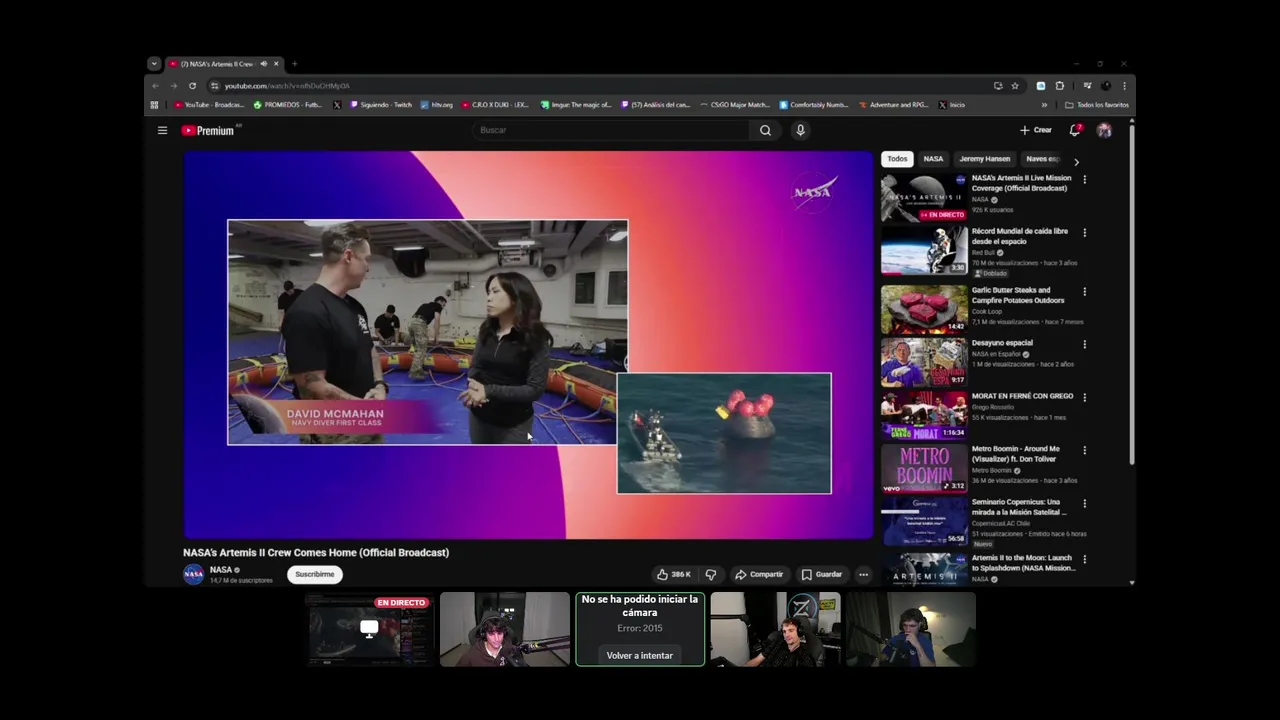
Task: Open the YouTube hamburger guide menu
Action: pyautogui.click(x=162, y=130)
